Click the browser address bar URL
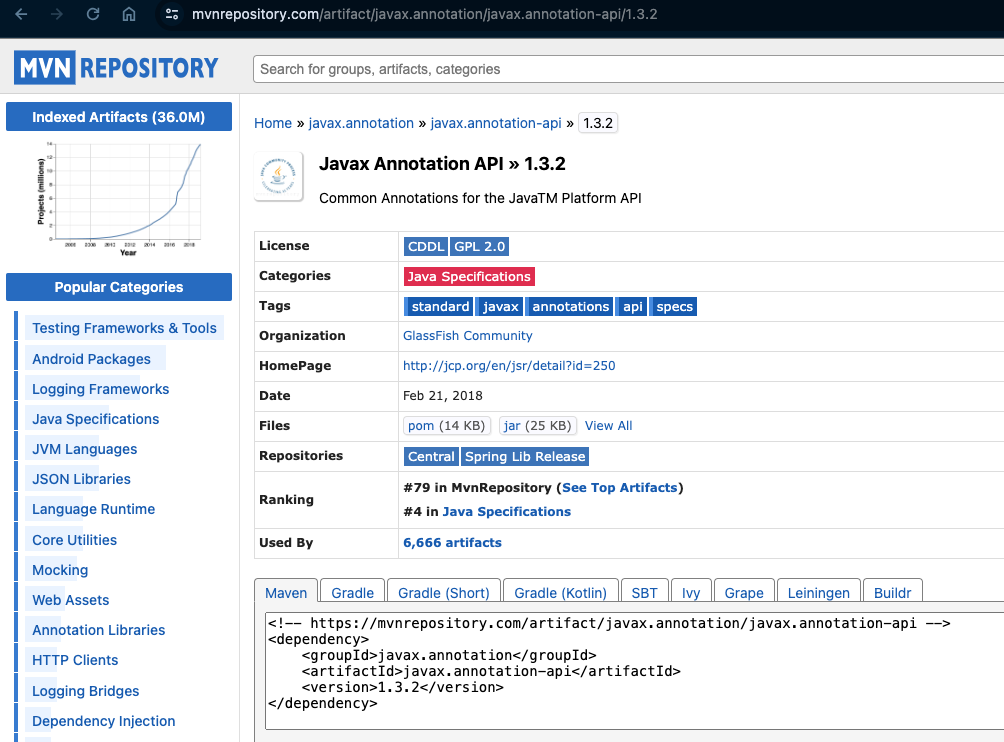 pos(425,14)
